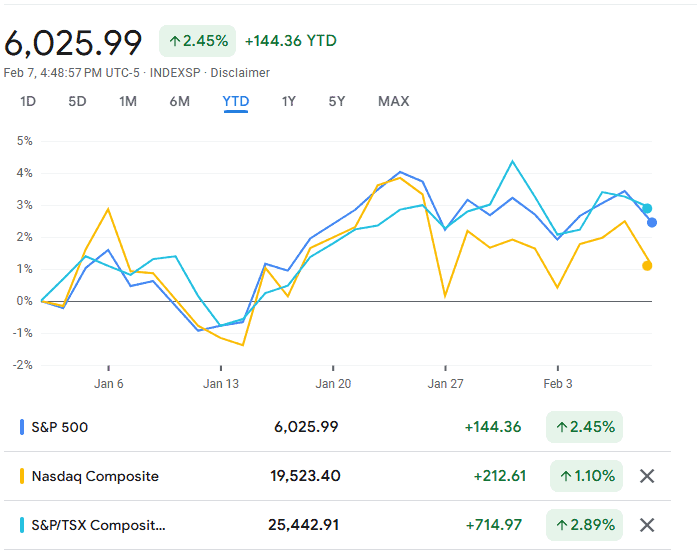Click the Jan 6 axis label
Image resolution: width=697 pixels, height=553 pixels.
tap(108, 384)
